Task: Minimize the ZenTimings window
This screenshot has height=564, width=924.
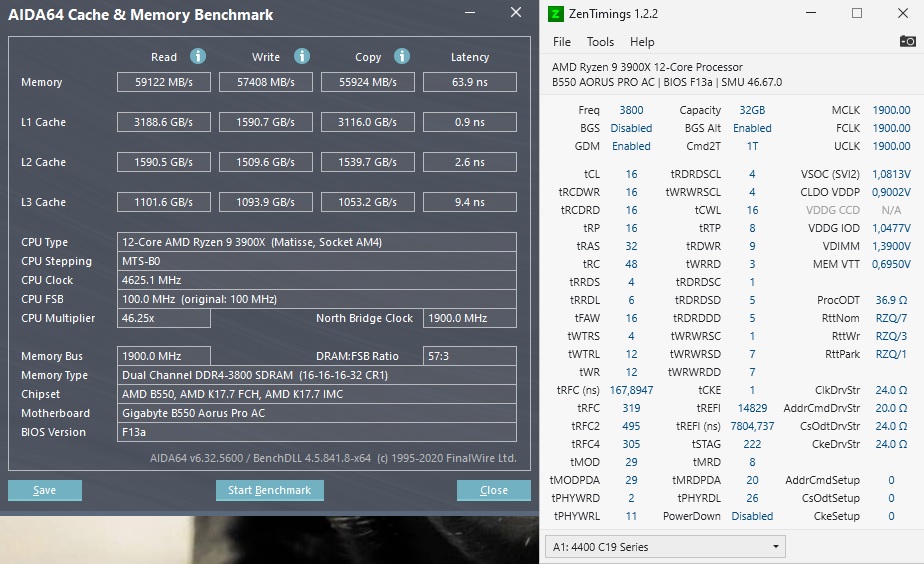Action: point(811,13)
